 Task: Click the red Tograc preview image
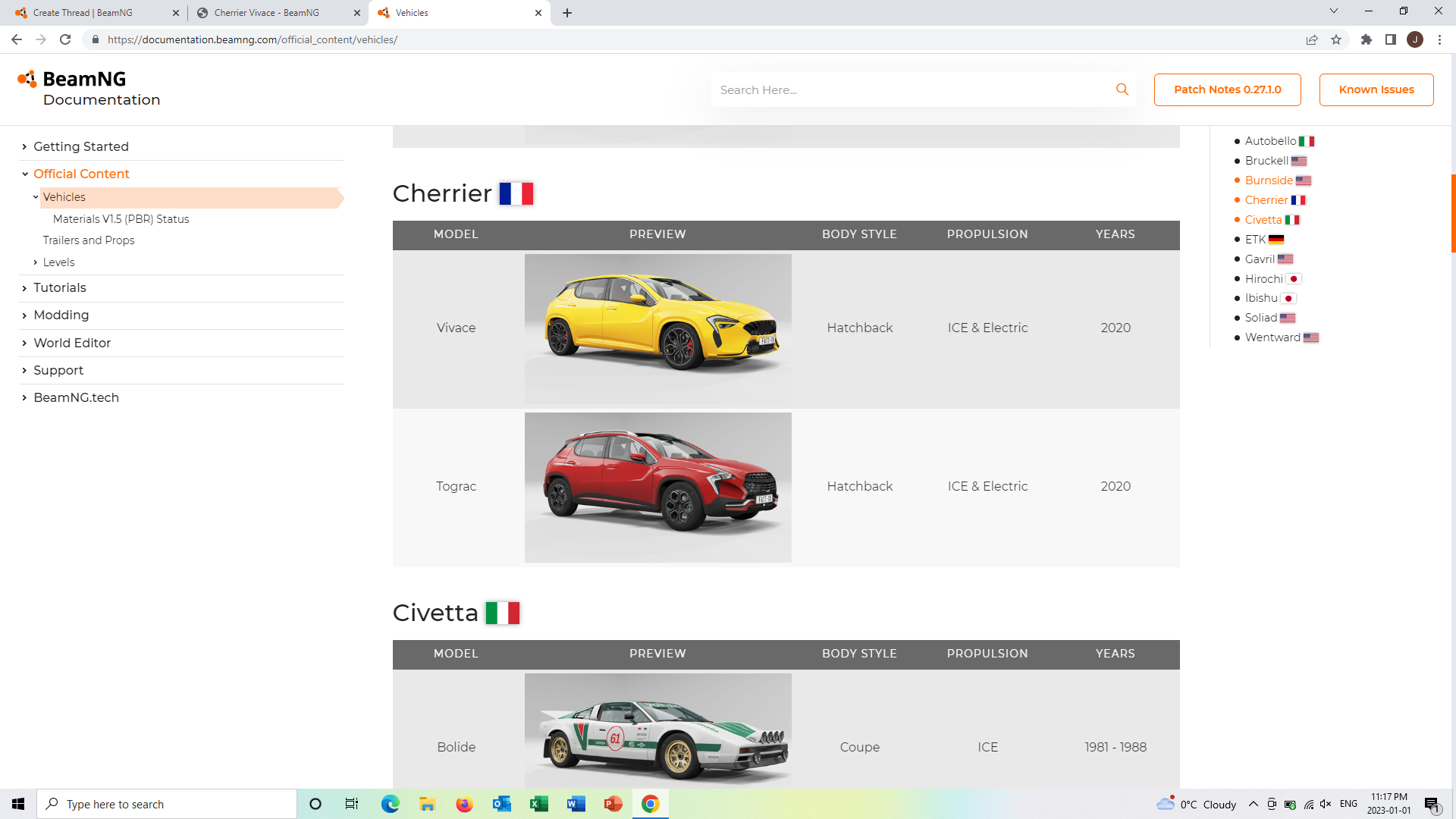point(658,488)
